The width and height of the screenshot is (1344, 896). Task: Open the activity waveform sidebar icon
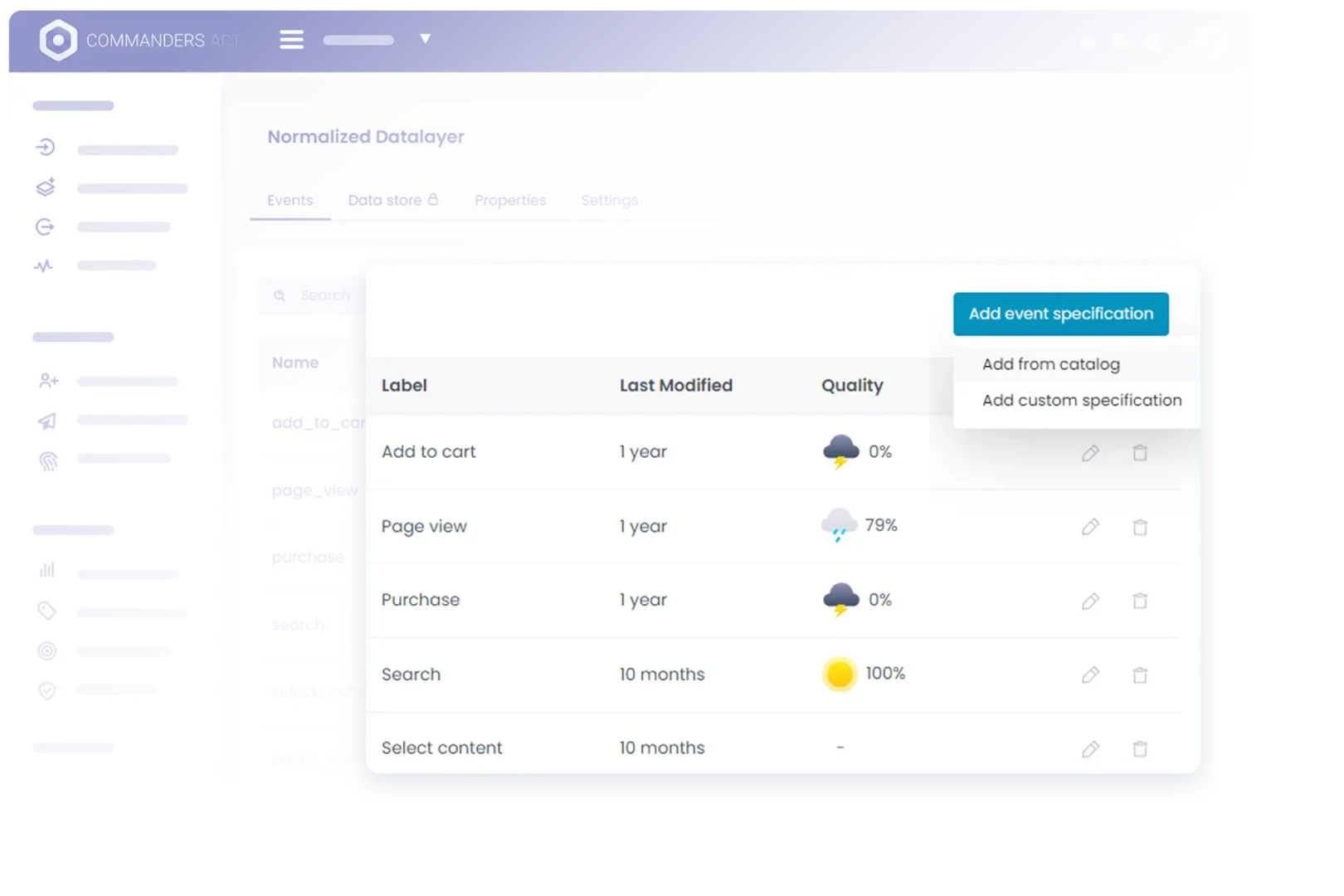pos(46,265)
